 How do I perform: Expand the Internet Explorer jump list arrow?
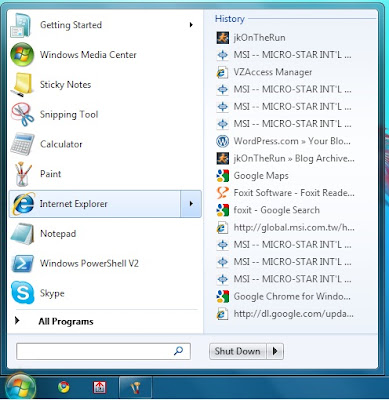point(191,204)
